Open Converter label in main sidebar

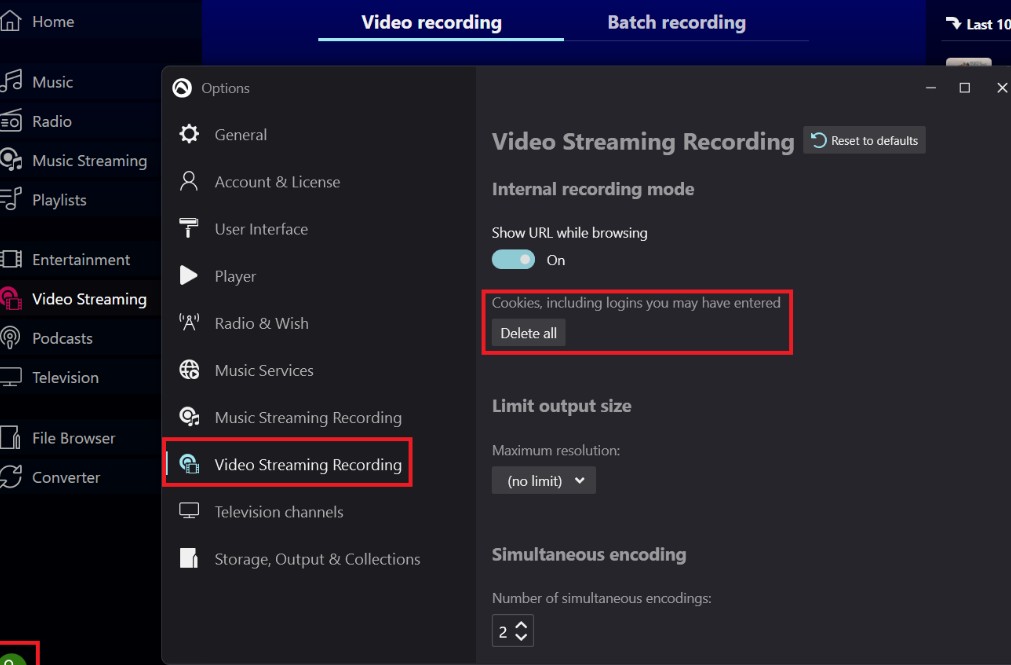tap(66, 477)
